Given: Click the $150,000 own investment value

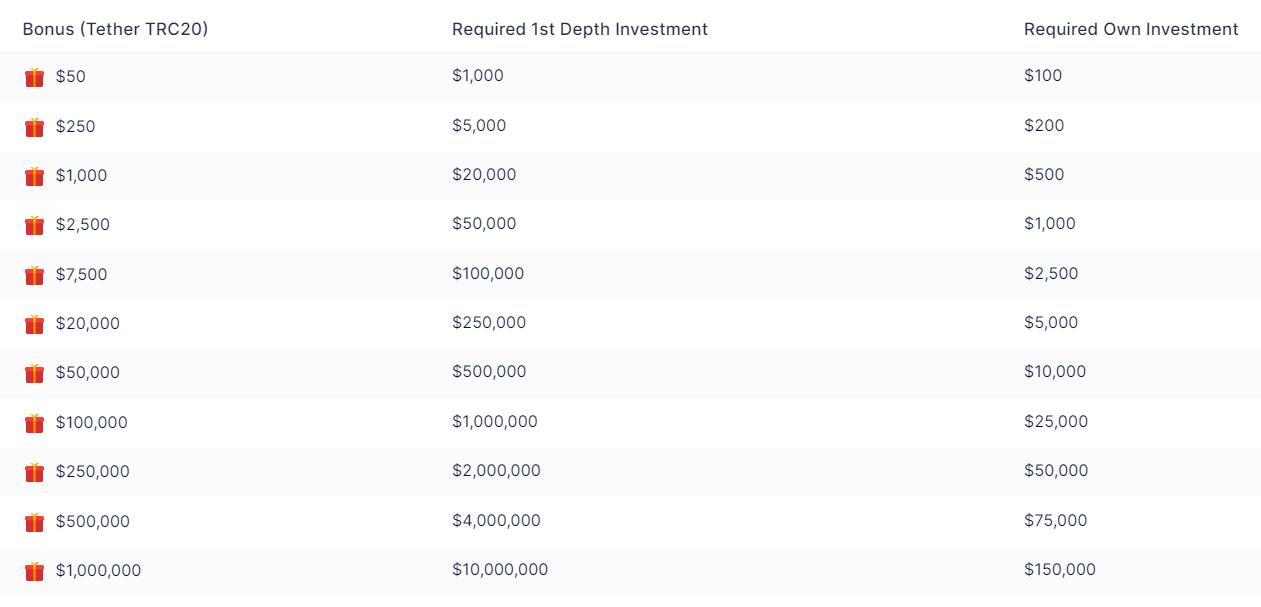Looking at the screenshot, I should pos(1060,570).
